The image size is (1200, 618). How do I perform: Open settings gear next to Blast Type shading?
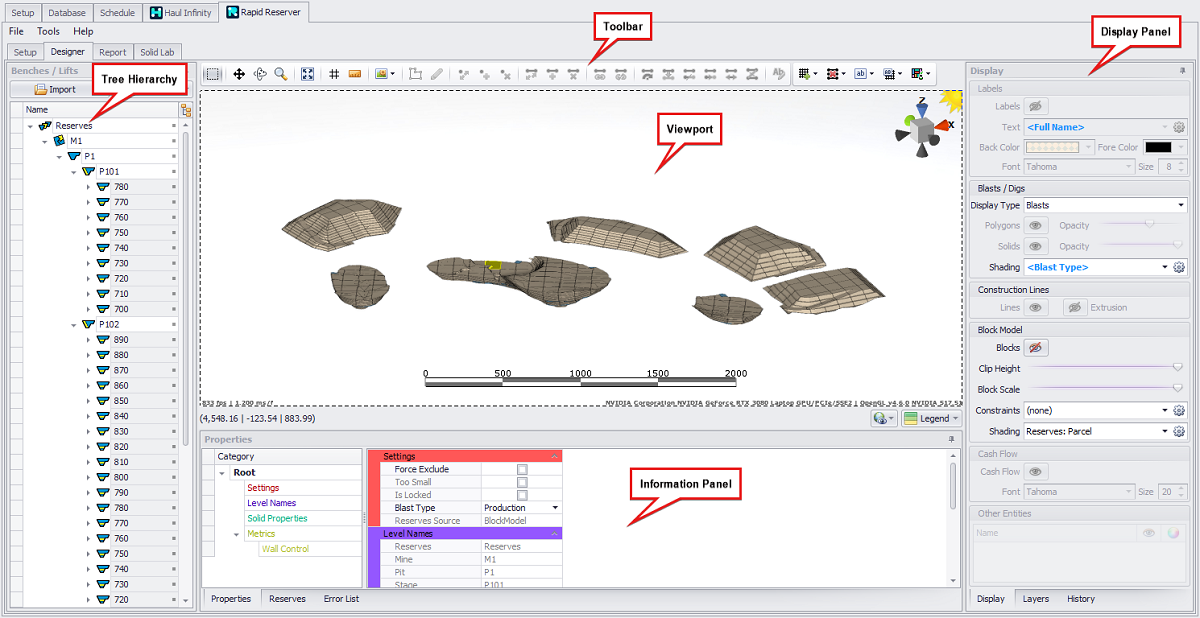click(1179, 267)
